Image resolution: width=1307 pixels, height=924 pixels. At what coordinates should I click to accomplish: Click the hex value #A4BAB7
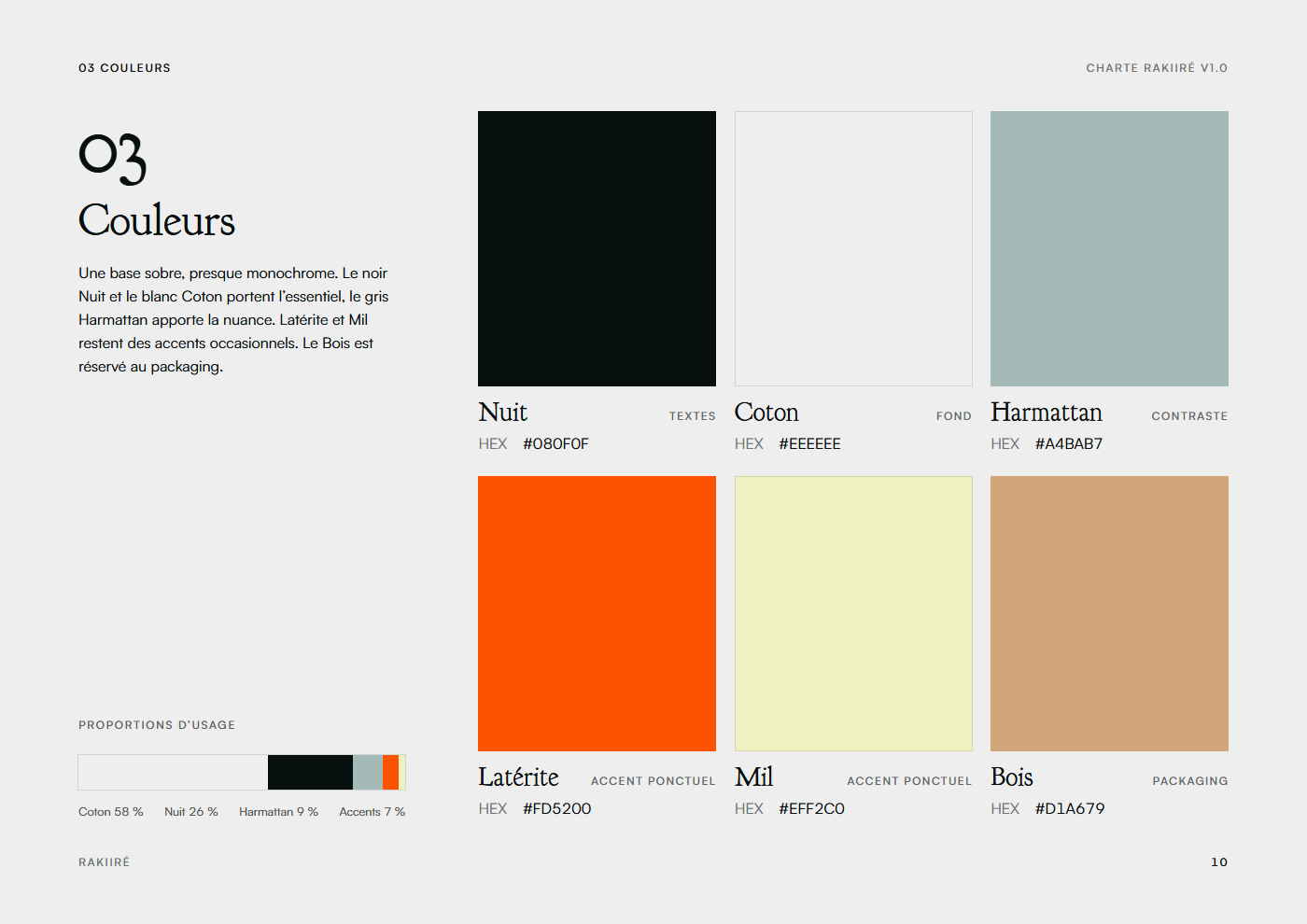[x=1069, y=444]
